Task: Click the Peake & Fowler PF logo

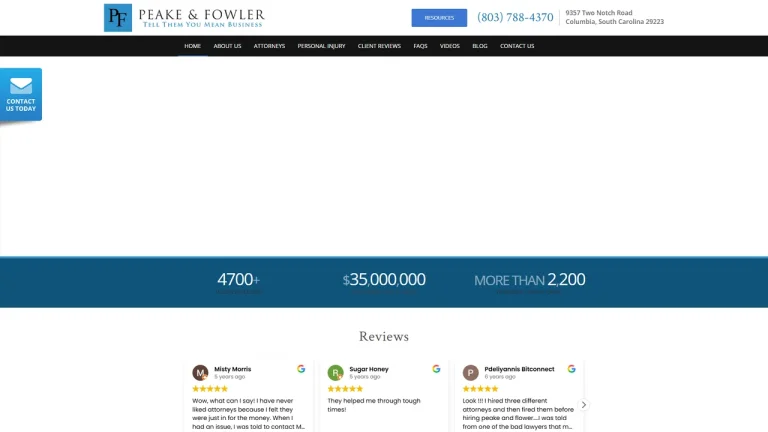Action: point(118,18)
